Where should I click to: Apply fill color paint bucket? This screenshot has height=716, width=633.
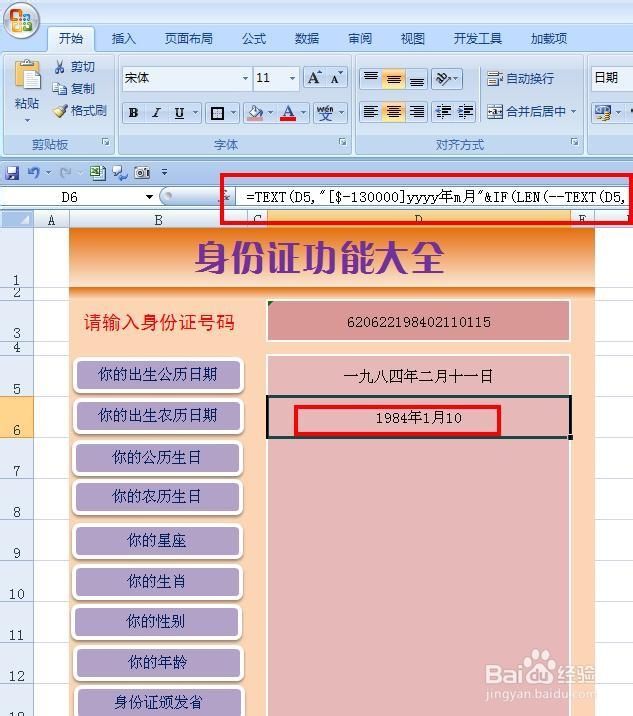click(x=255, y=113)
